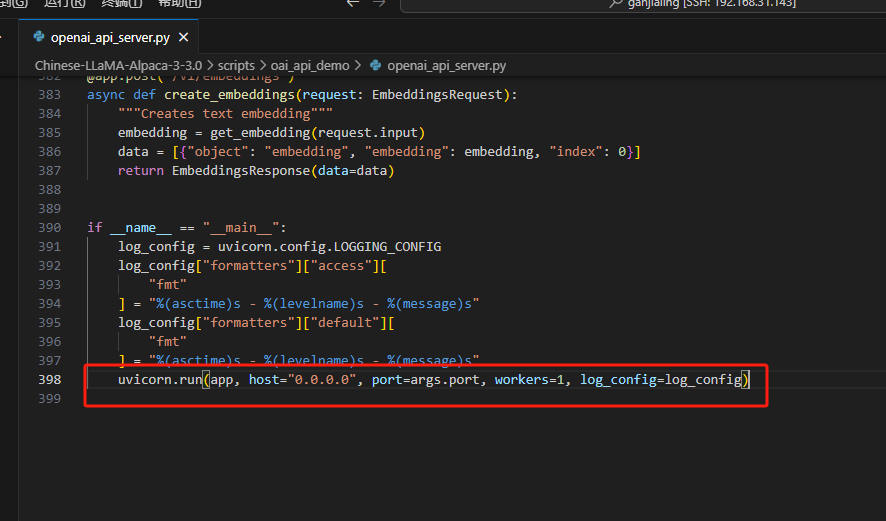This screenshot has height=521, width=886.
Task: Open the oai_api_demo breadcrumb segment
Action: click(x=310, y=66)
